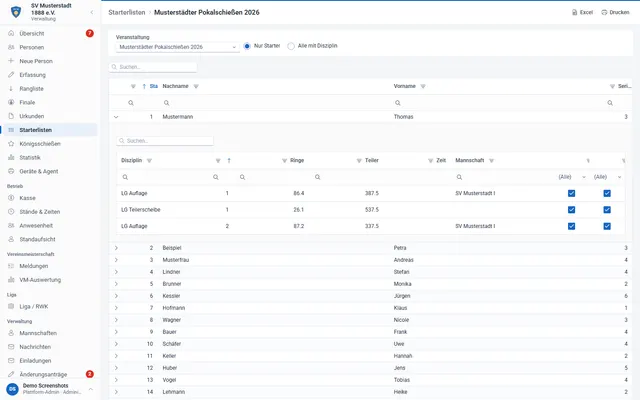Open the second (Alle) filter dropdown

tap(607, 177)
